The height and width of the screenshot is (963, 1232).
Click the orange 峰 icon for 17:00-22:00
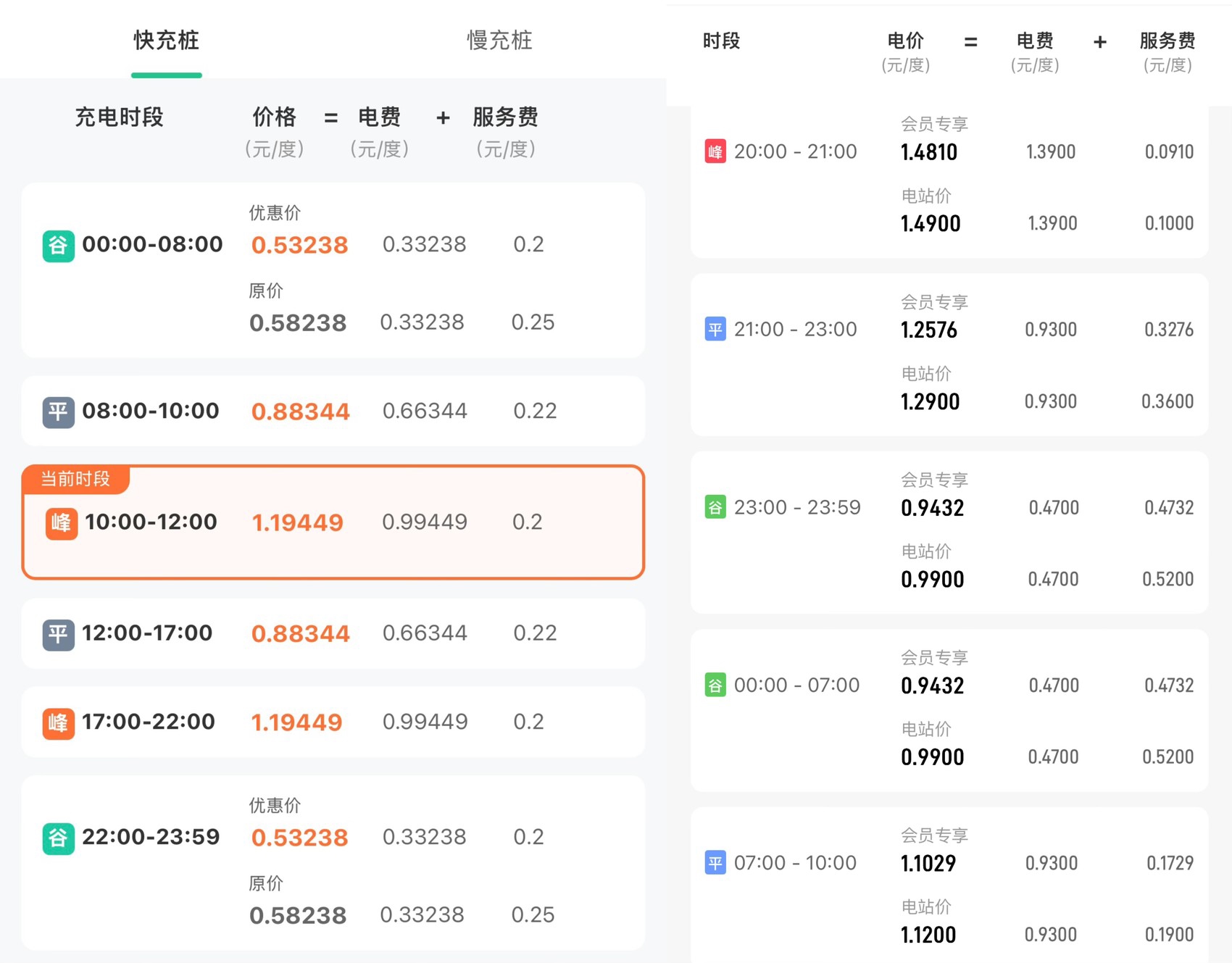[58, 722]
